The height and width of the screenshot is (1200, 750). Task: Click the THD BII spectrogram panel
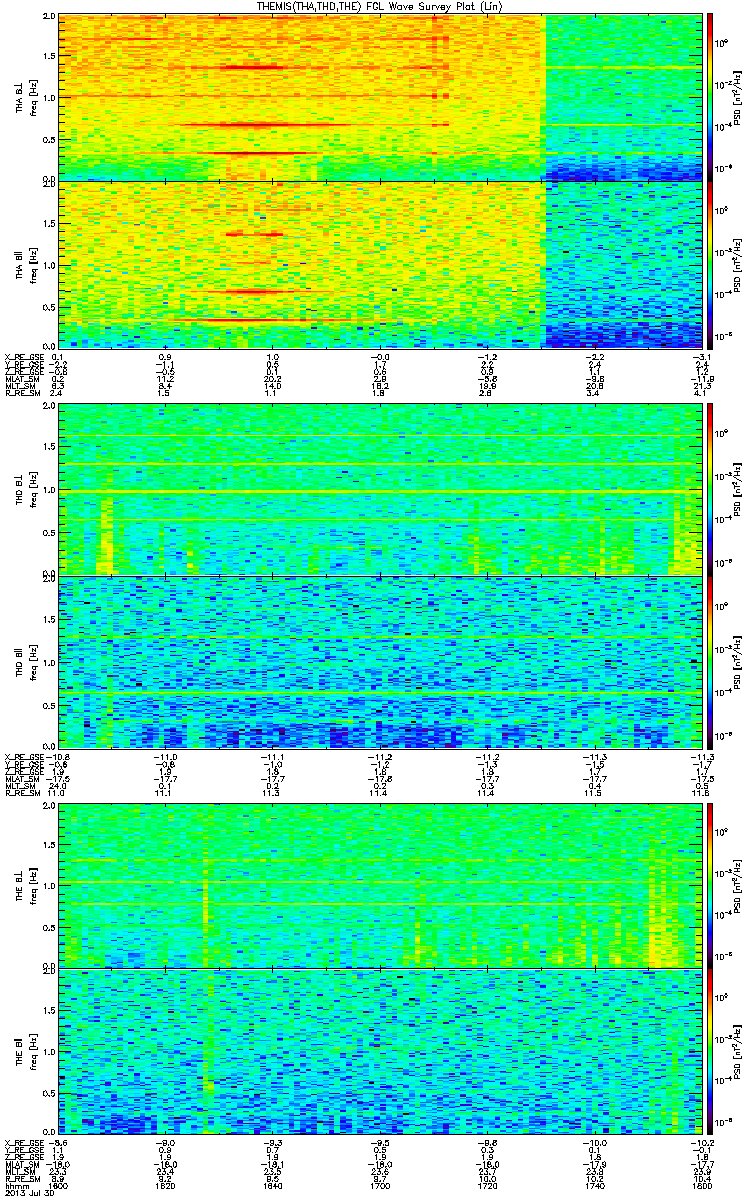tap(380, 661)
